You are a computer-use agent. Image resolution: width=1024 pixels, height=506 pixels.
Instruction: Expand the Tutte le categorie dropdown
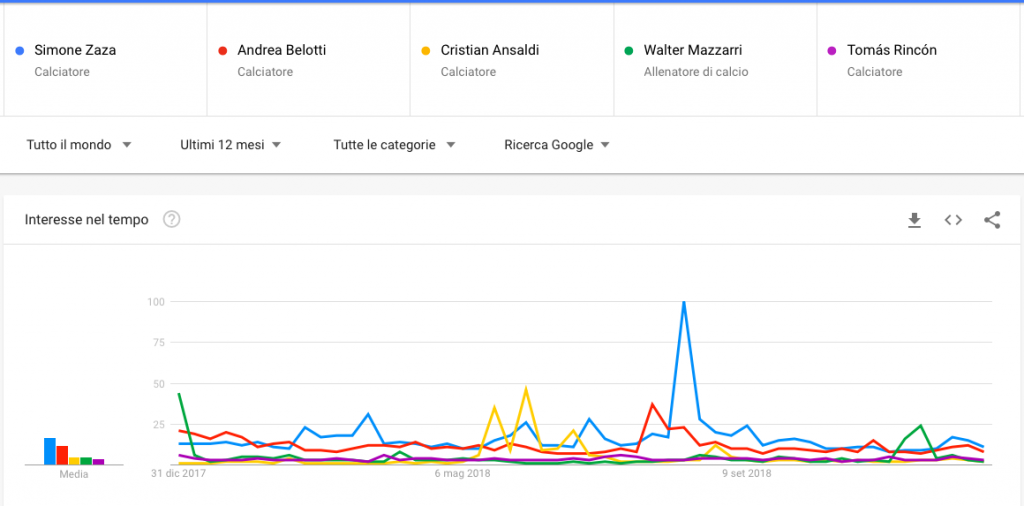(394, 145)
